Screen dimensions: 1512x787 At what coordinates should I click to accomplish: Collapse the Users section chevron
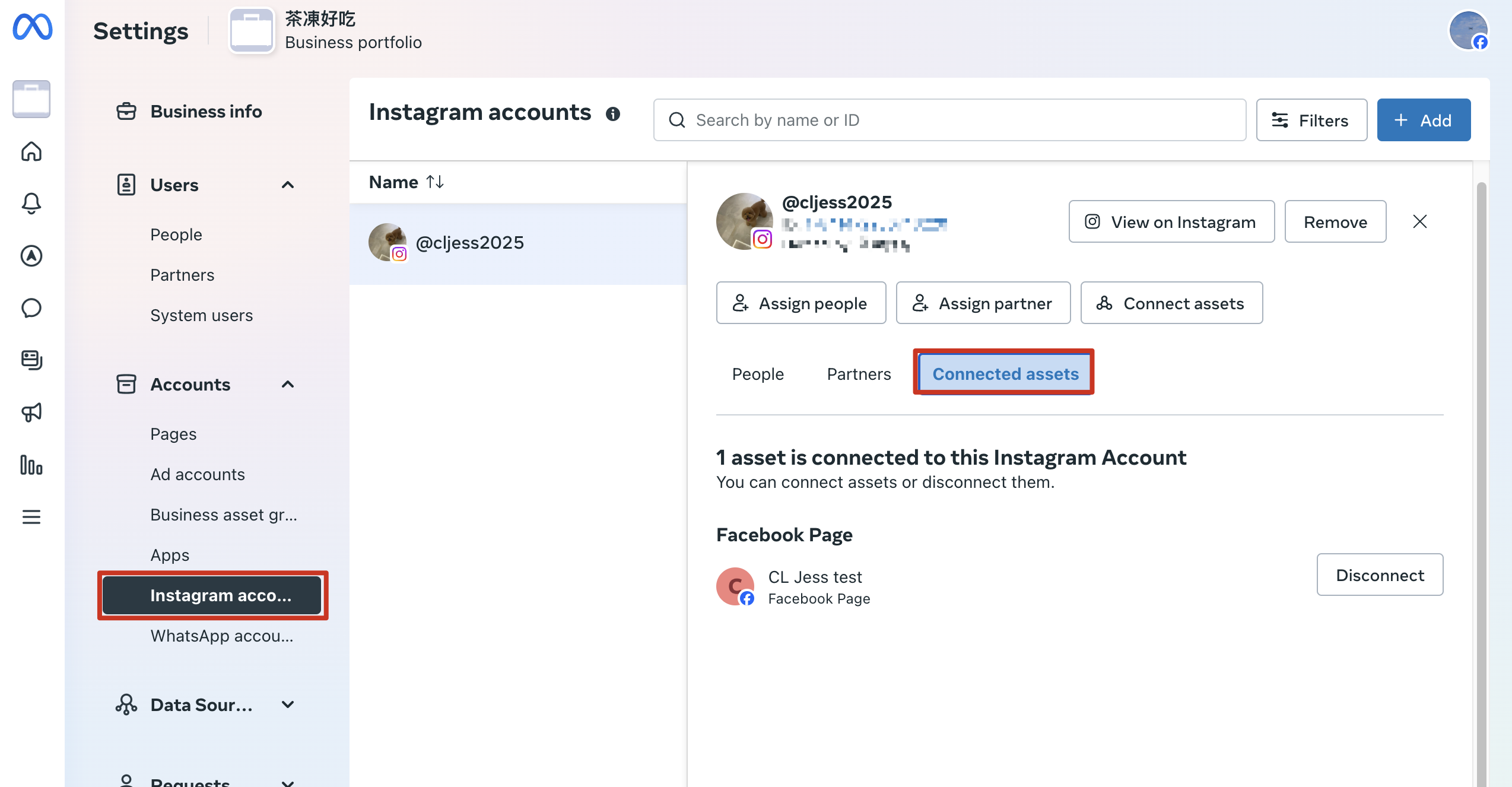pos(288,185)
